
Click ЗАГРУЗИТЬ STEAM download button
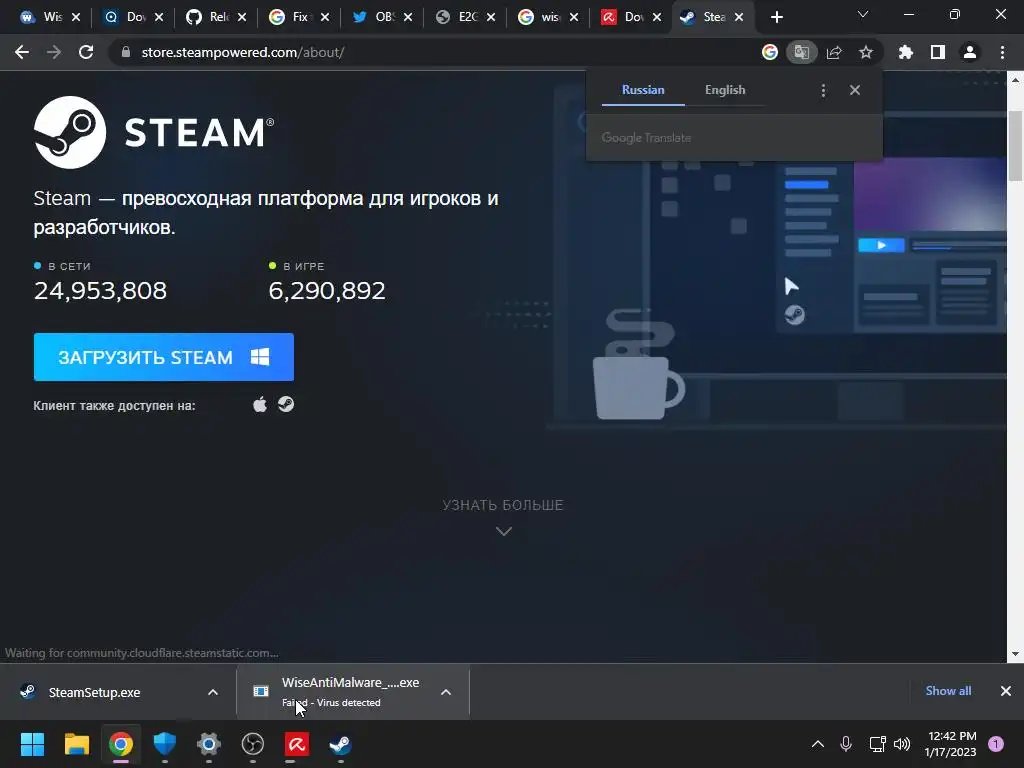pos(164,357)
